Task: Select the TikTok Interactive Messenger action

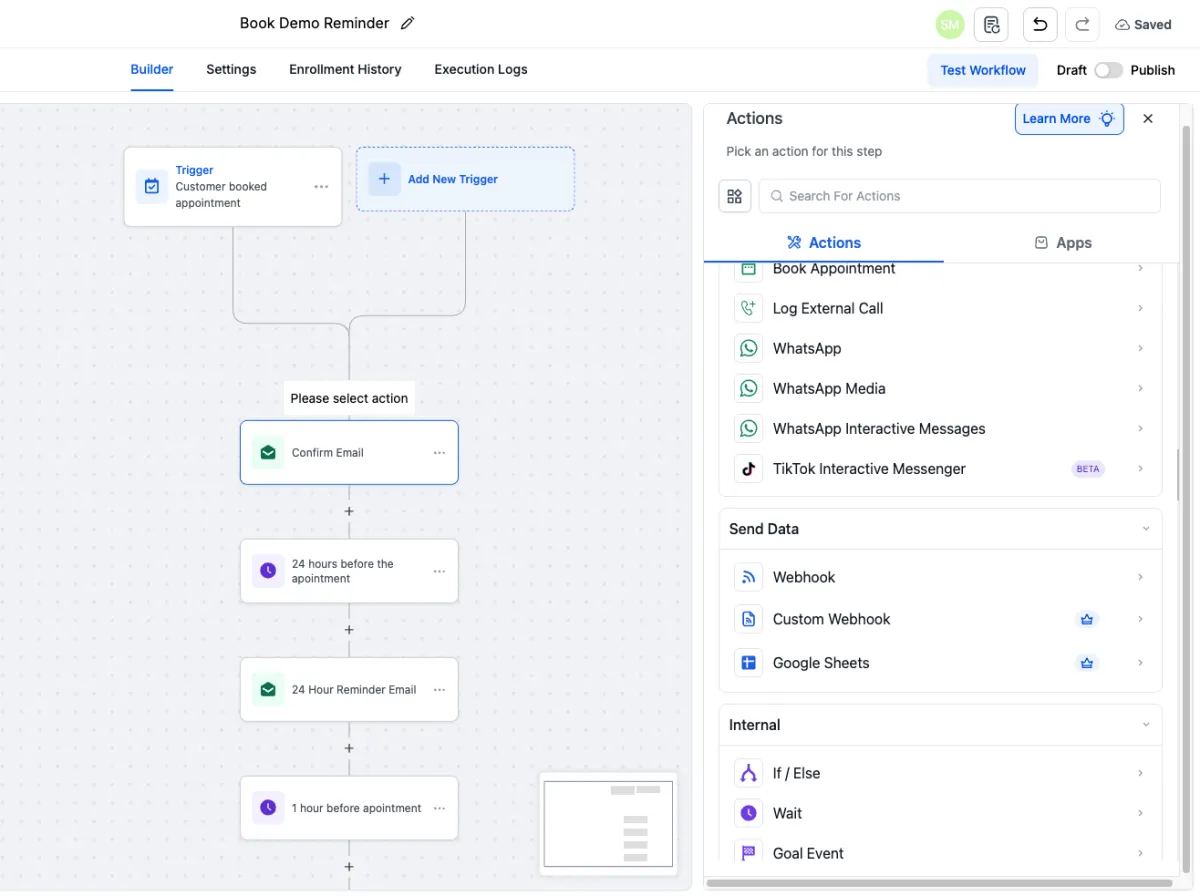Action: click(x=869, y=469)
